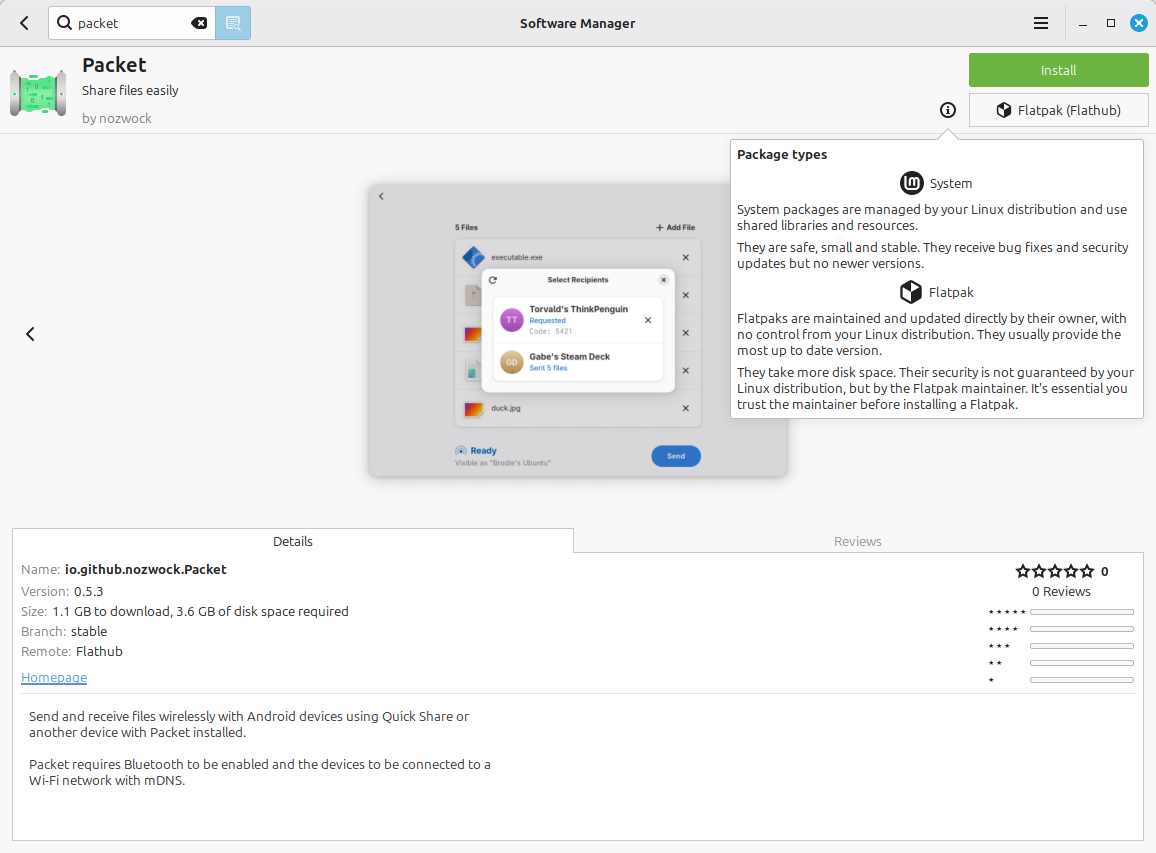Switch to the Reviews tab
The image size is (1156, 853).
pyautogui.click(x=858, y=541)
